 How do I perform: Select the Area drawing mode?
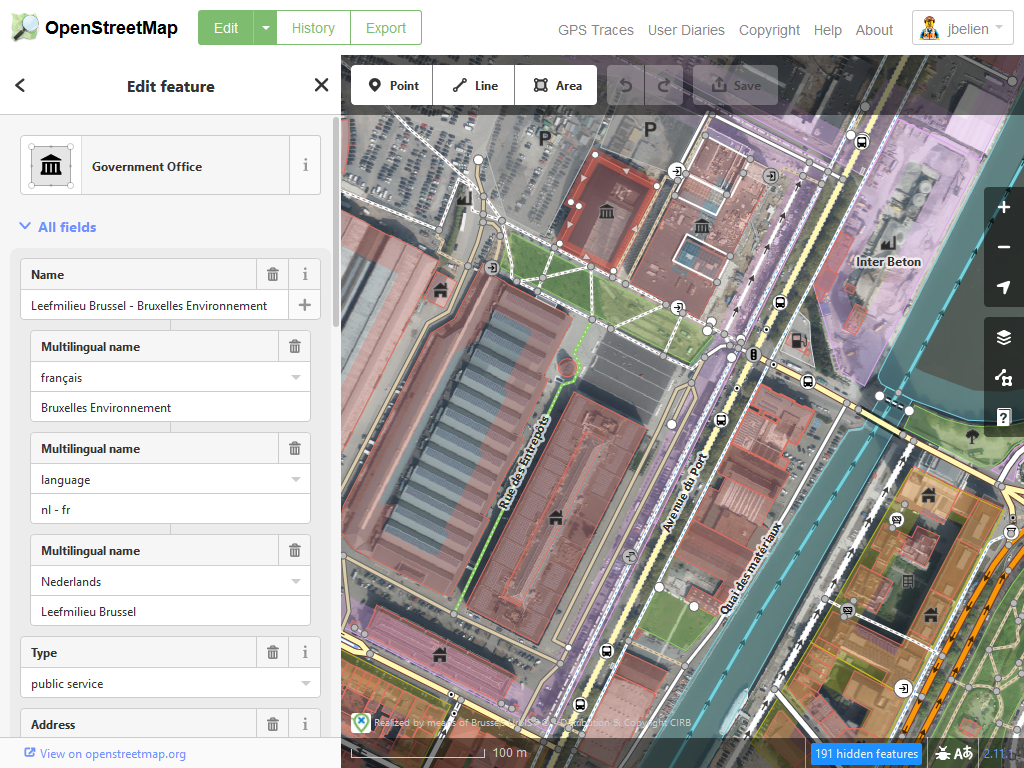point(556,86)
